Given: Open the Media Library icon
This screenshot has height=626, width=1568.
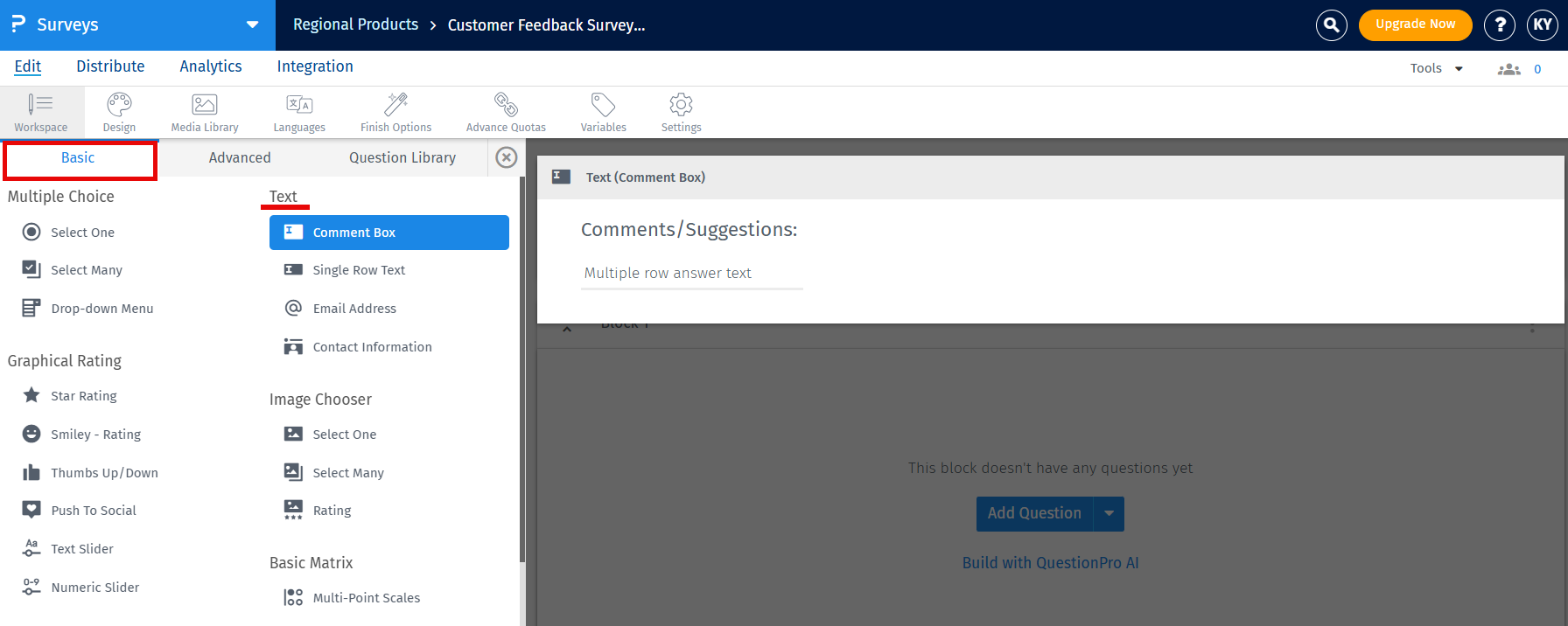Looking at the screenshot, I should click(x=205, y=112).
